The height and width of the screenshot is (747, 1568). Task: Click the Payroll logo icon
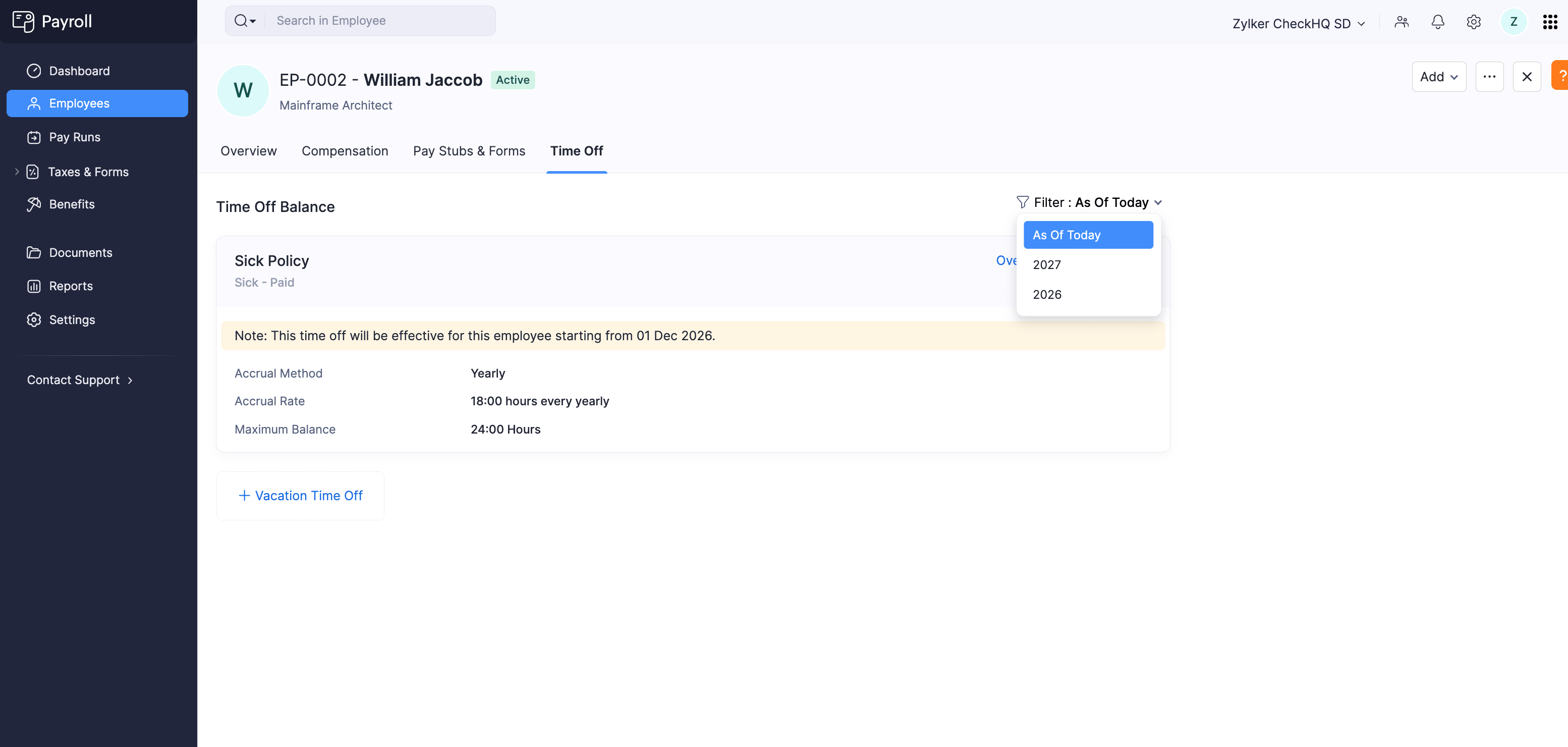[23, 21]
